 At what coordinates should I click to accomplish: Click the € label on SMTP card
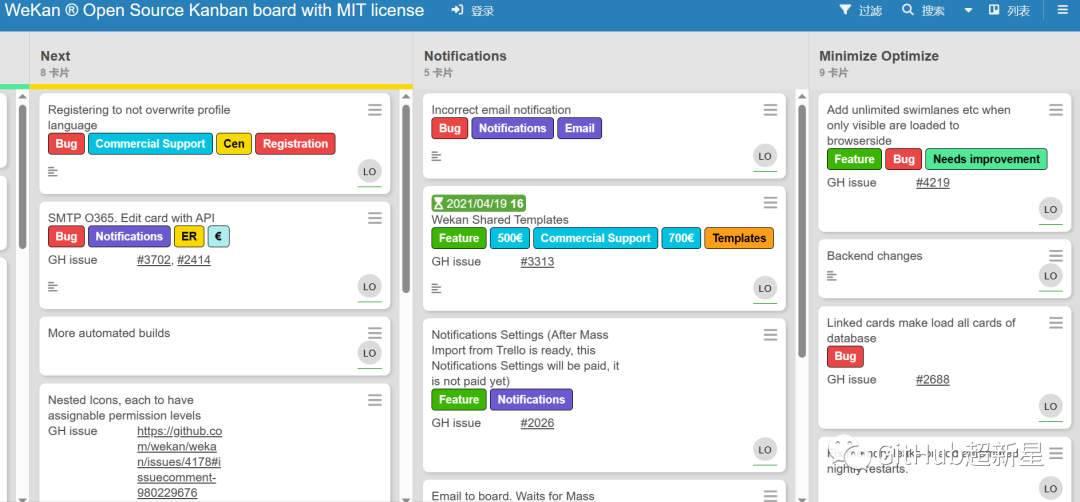click(218, 236)
